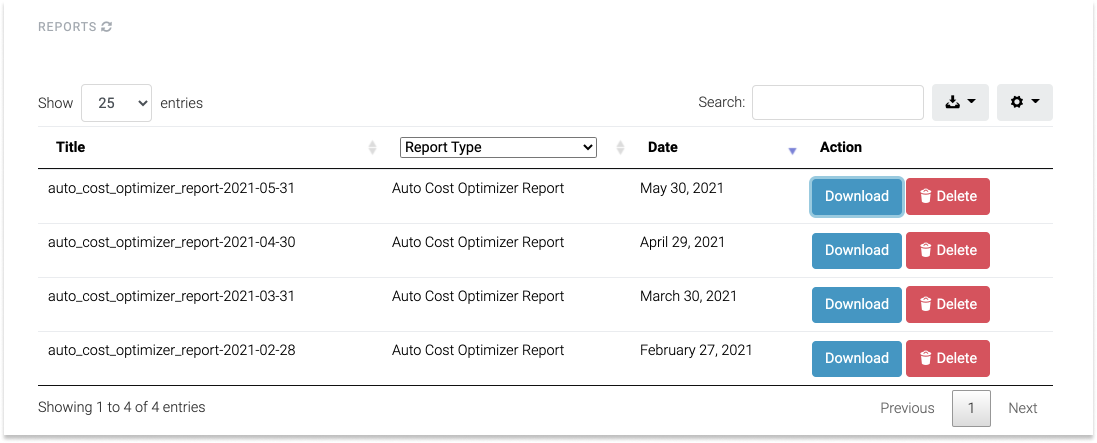Image resolution: width=1097 pixels, height=443 pixels.
Task: Download the February 27, 2021 report
Action: tap(856, 358)
